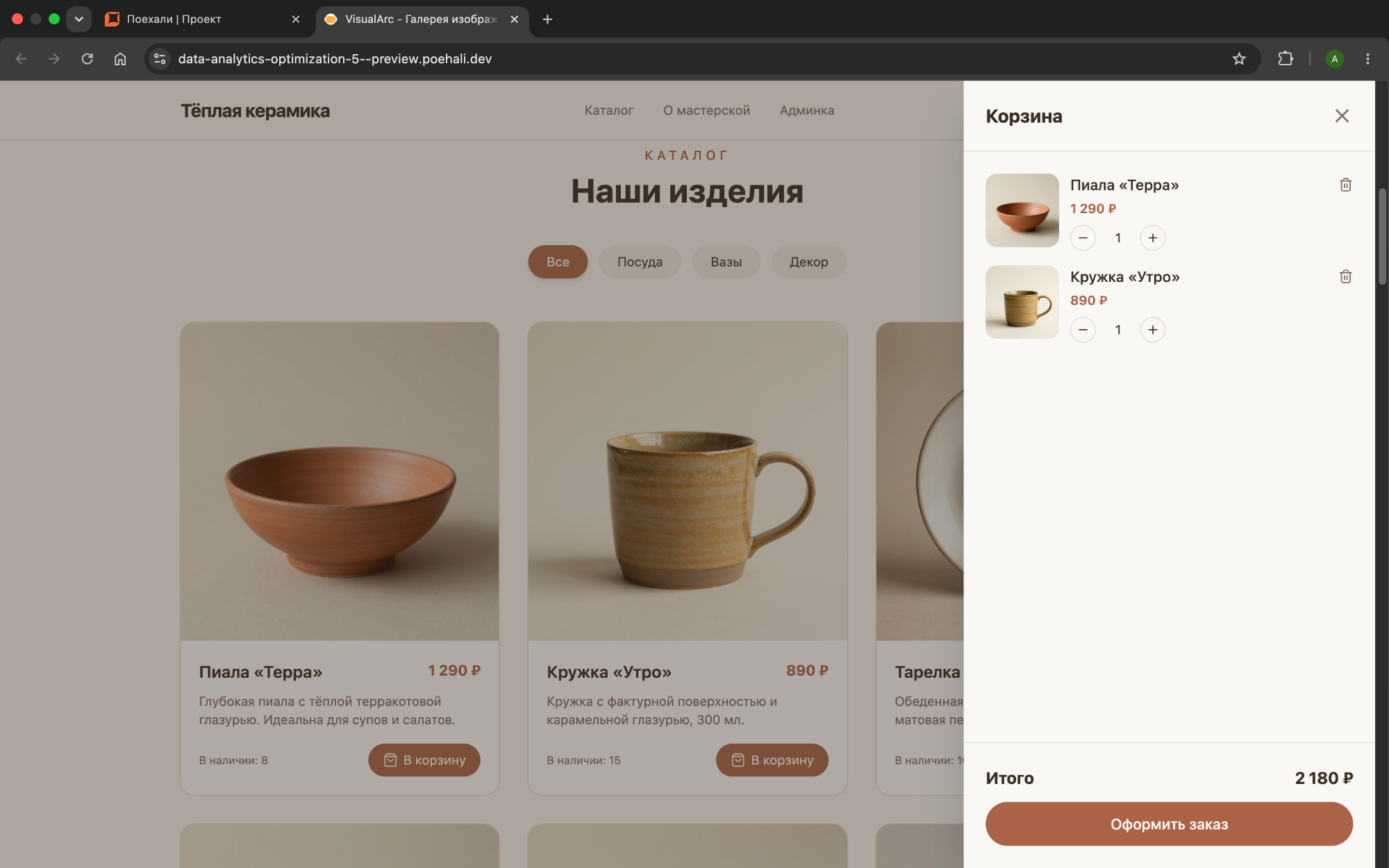This screenshot has height=868, width=1389.
Task: Open a new browser tab
Action: pos(547,19)
